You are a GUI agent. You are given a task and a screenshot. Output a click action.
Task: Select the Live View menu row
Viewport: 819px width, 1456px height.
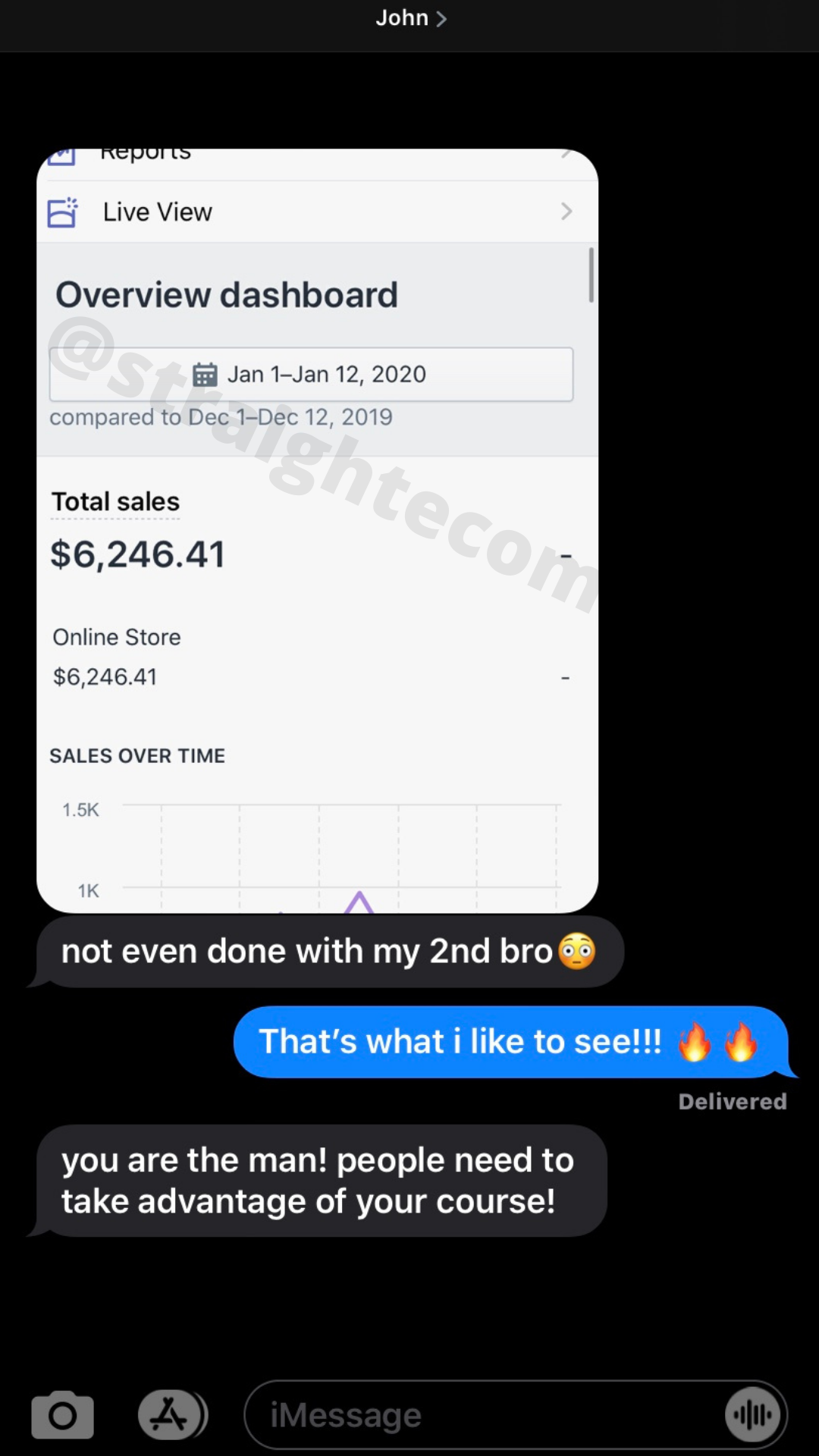coord(317,212)
